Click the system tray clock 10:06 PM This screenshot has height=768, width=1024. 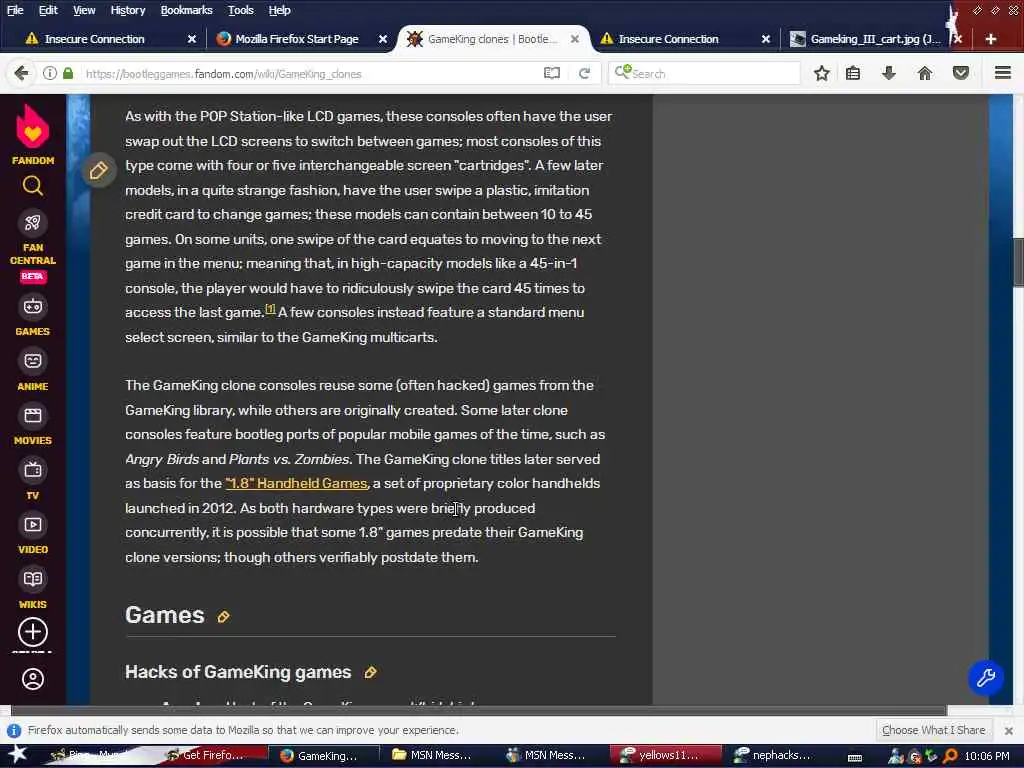(987, 756)
